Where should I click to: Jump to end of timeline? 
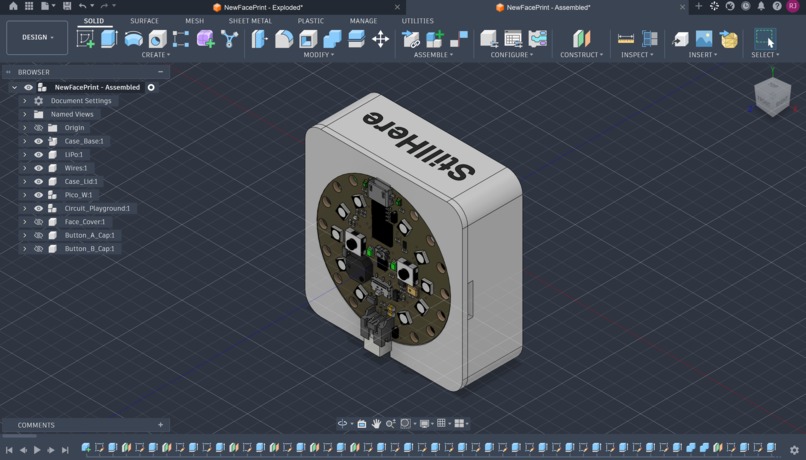(x=65, y=450)
